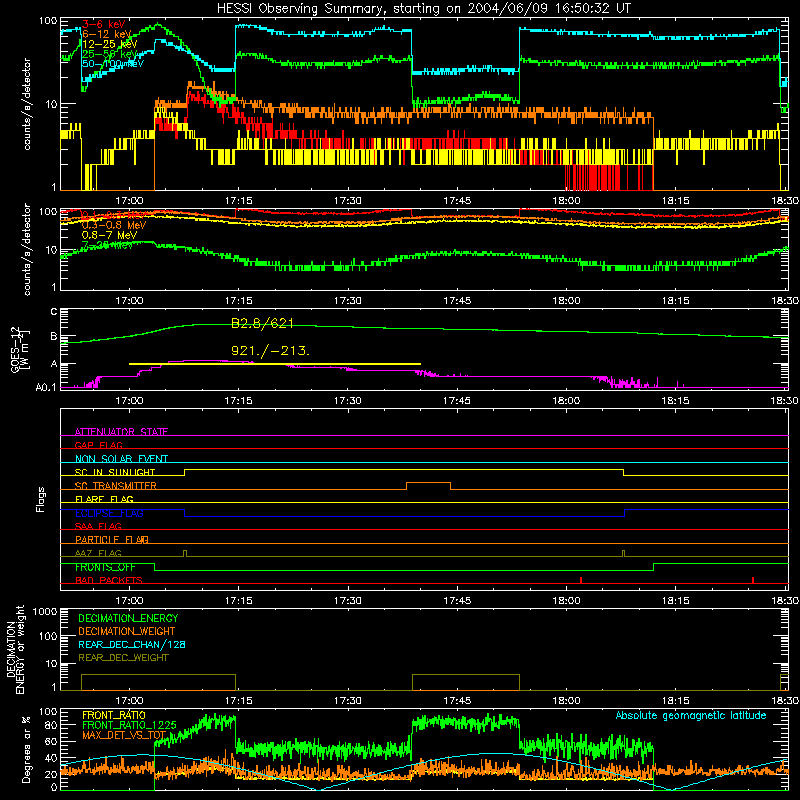The width and height of the screenshot is (800, 800).
Task: Click the DECIMATION ENERGY or weight axis title
Action: pyautogui.click(x=15, y=649)
